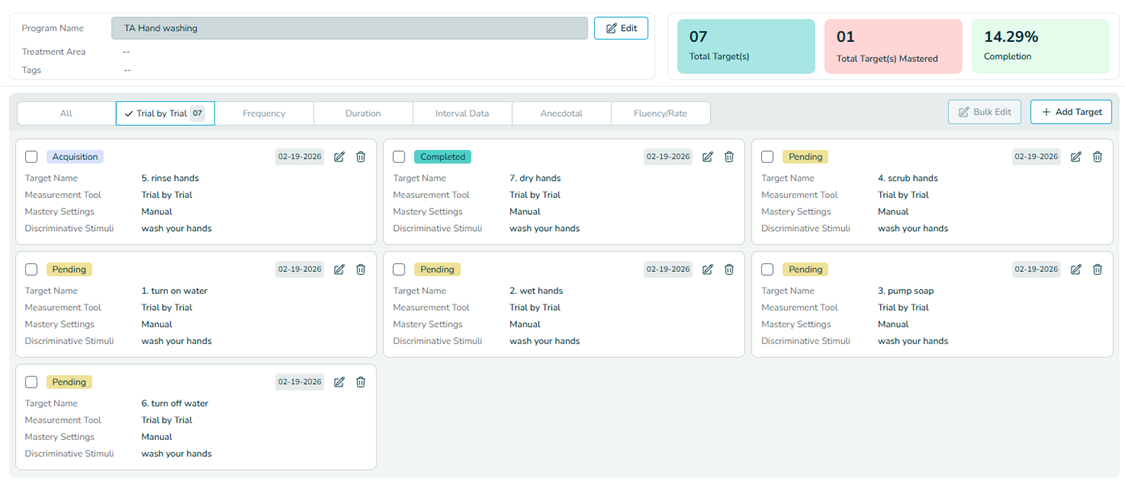Delete the dry hands target using trash icon
Image resolution: width=1125 pixels, height=484 pixels.
point(729,157)
